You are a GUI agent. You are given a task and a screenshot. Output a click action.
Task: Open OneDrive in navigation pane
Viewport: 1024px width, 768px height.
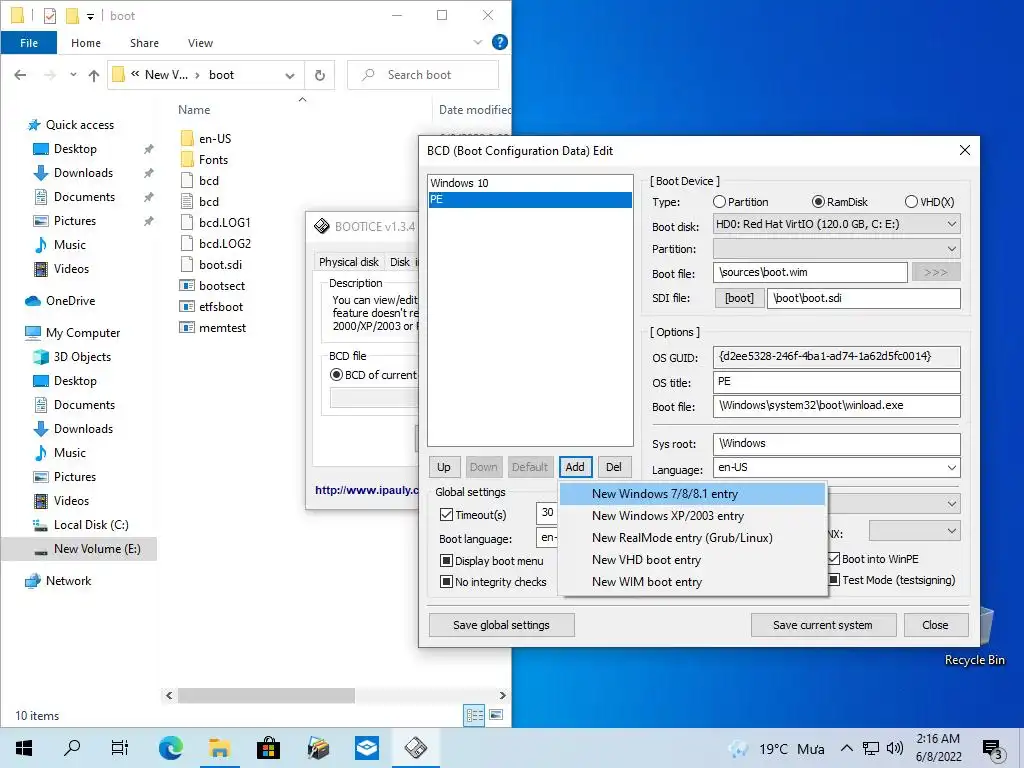70,300
